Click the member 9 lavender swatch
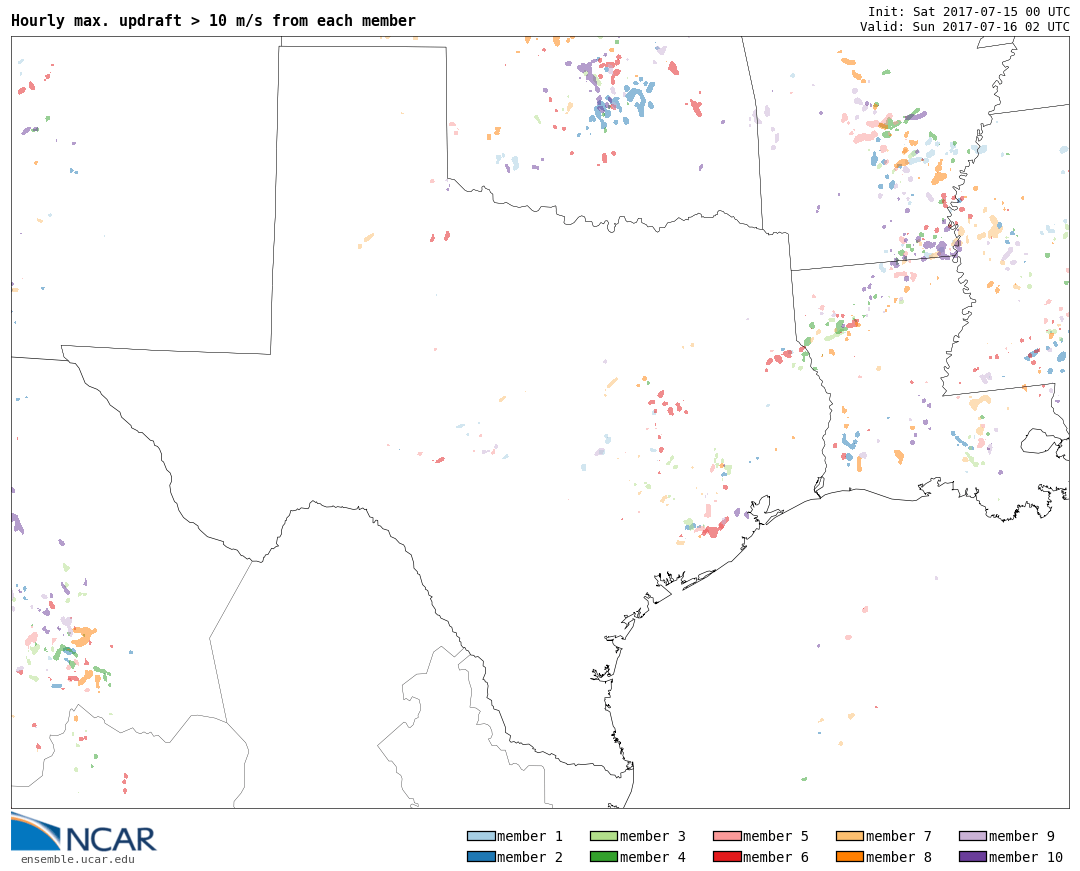 click(x=973, y=836)
